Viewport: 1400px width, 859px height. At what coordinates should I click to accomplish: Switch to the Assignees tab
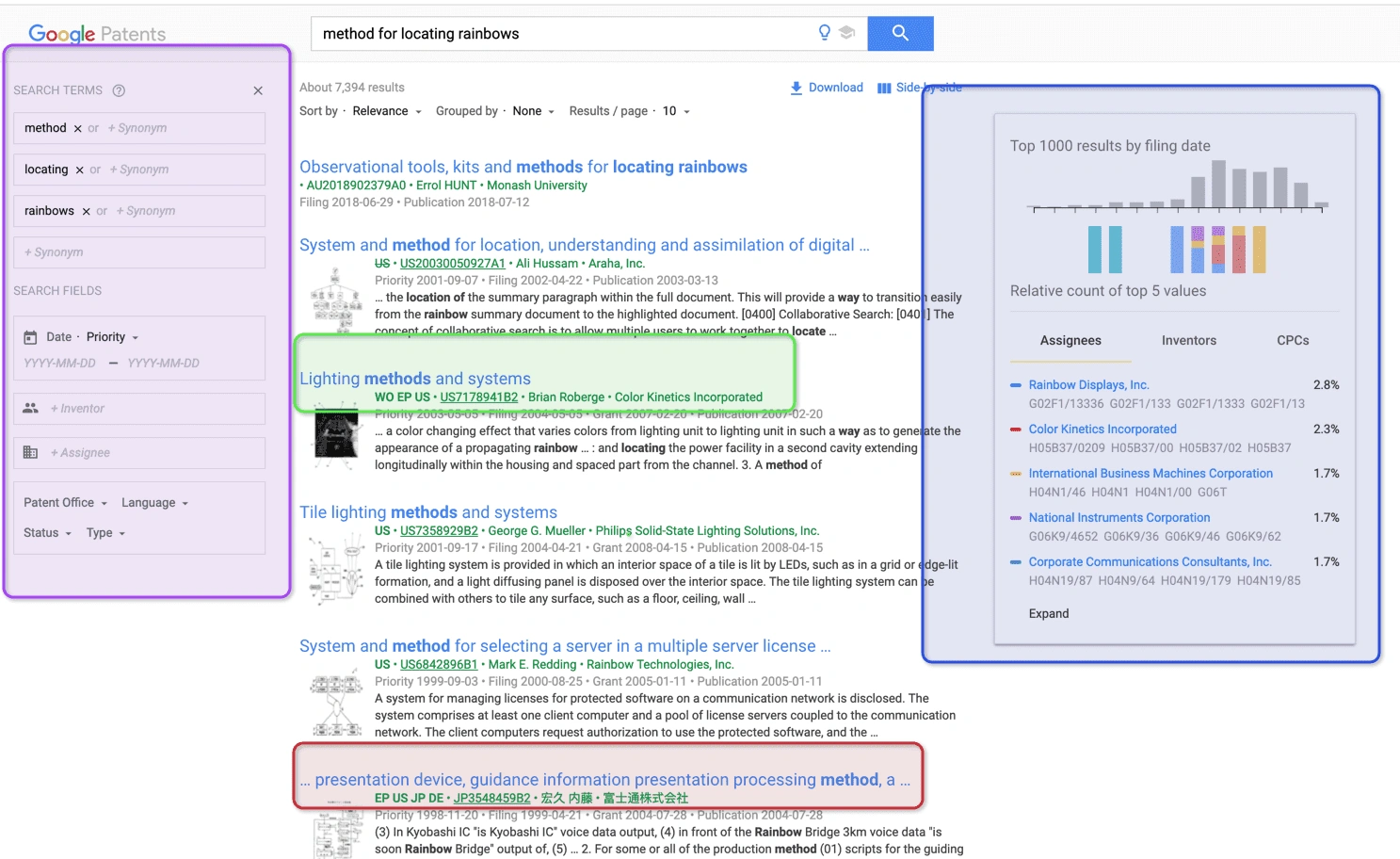(x=1070, y=341)
